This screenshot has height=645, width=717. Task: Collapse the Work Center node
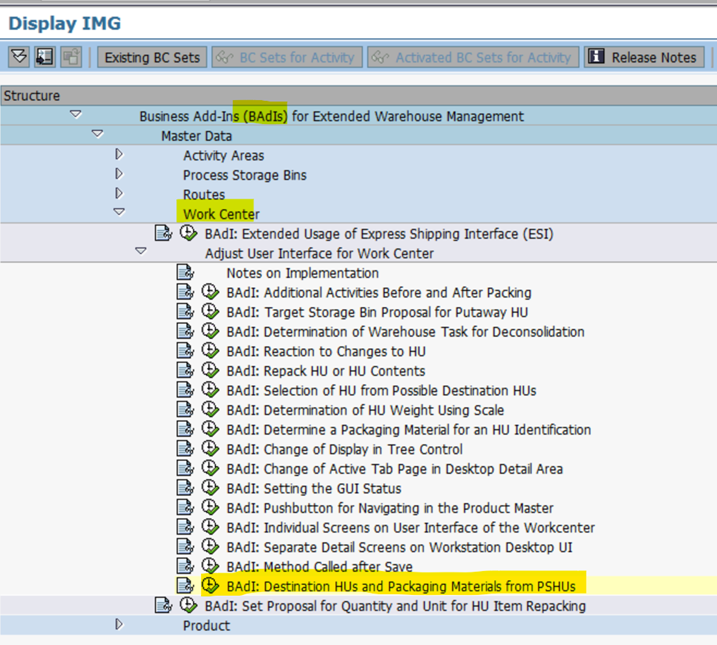pyautogui.click(x=119, y=213)
